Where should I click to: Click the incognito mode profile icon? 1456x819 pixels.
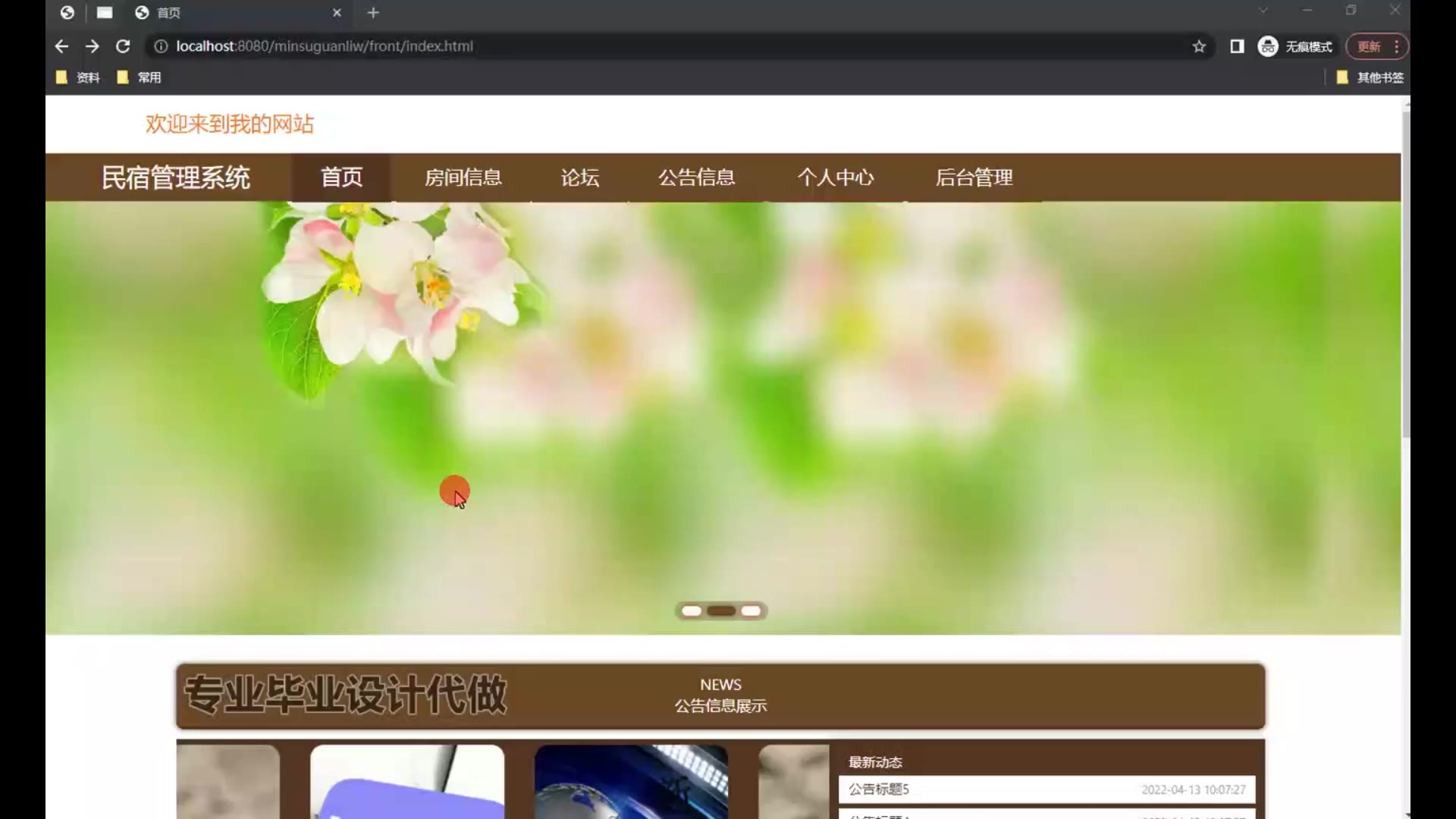[1268, 46]
